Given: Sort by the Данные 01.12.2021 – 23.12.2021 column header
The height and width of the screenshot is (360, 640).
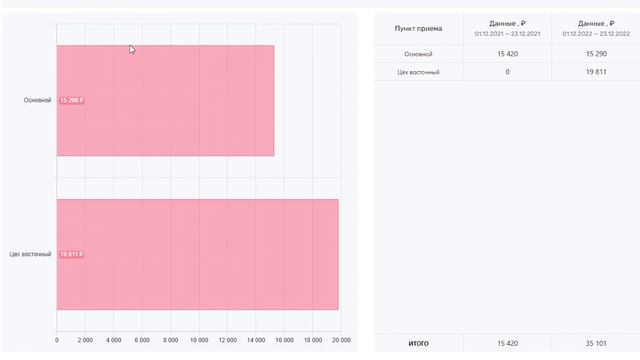Looking at the screenshot, I should coord(507,29).
